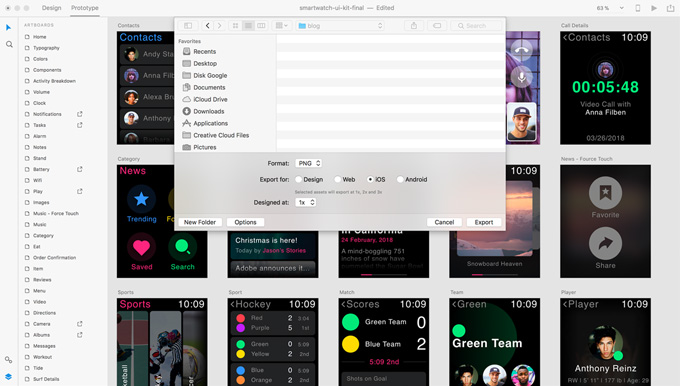Switch to the Prototype tab

pos(85,8)
